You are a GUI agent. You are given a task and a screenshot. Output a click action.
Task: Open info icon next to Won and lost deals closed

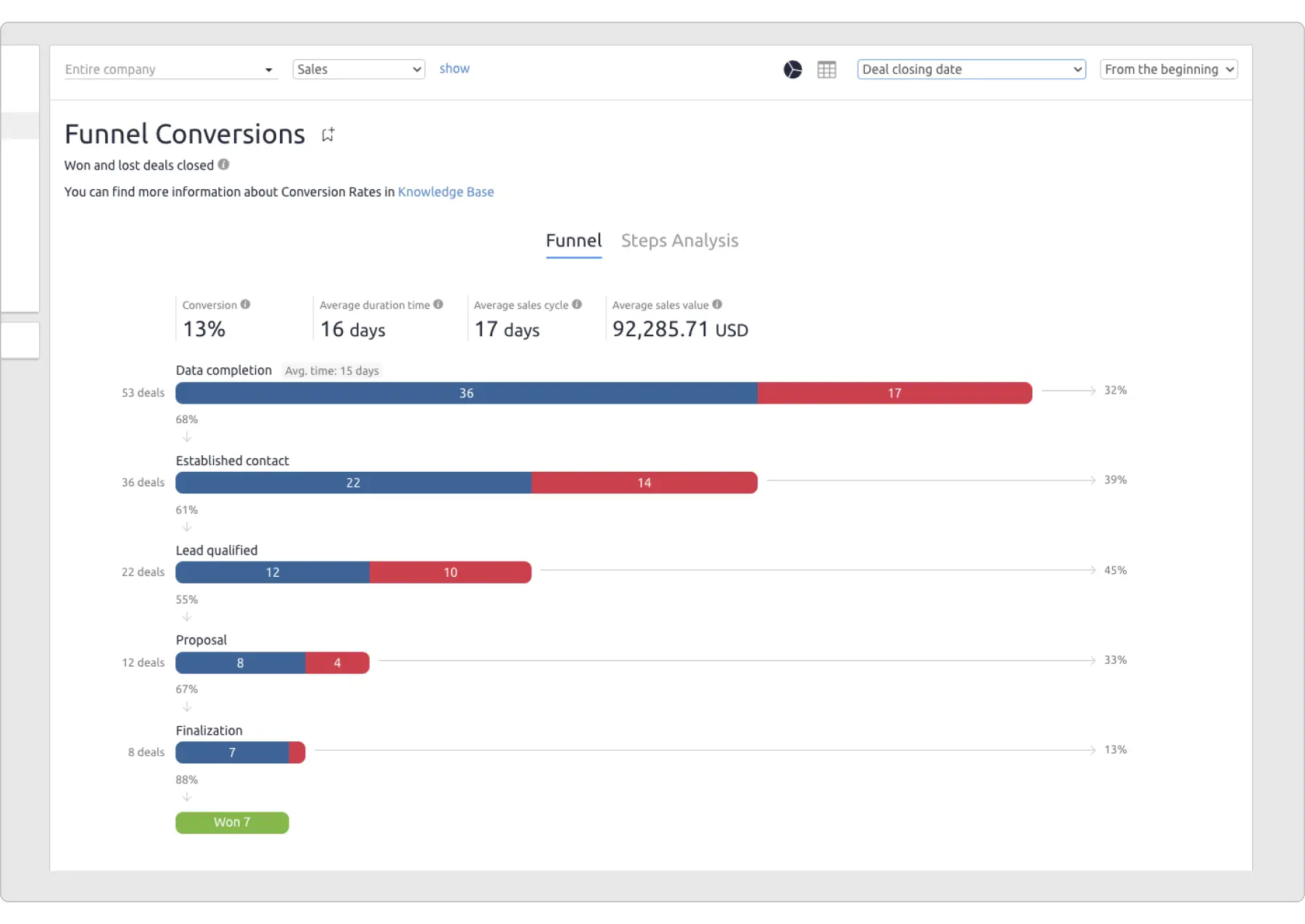coord(224,165)
